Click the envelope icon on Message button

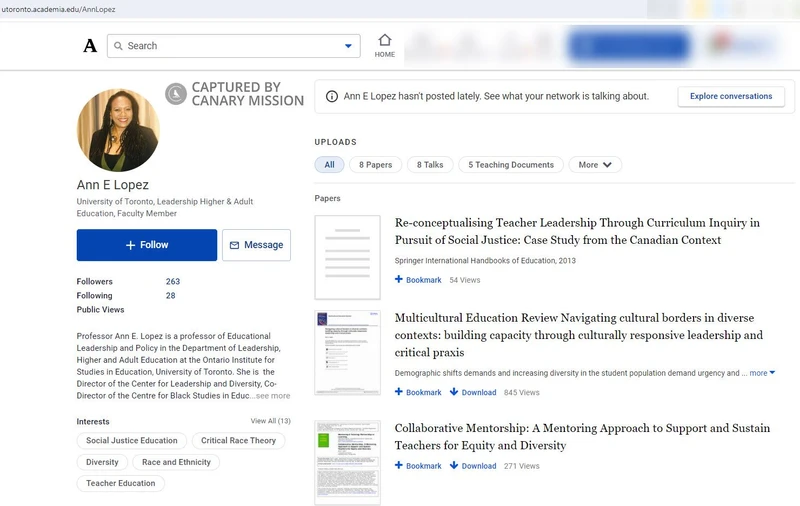(234, 245)
